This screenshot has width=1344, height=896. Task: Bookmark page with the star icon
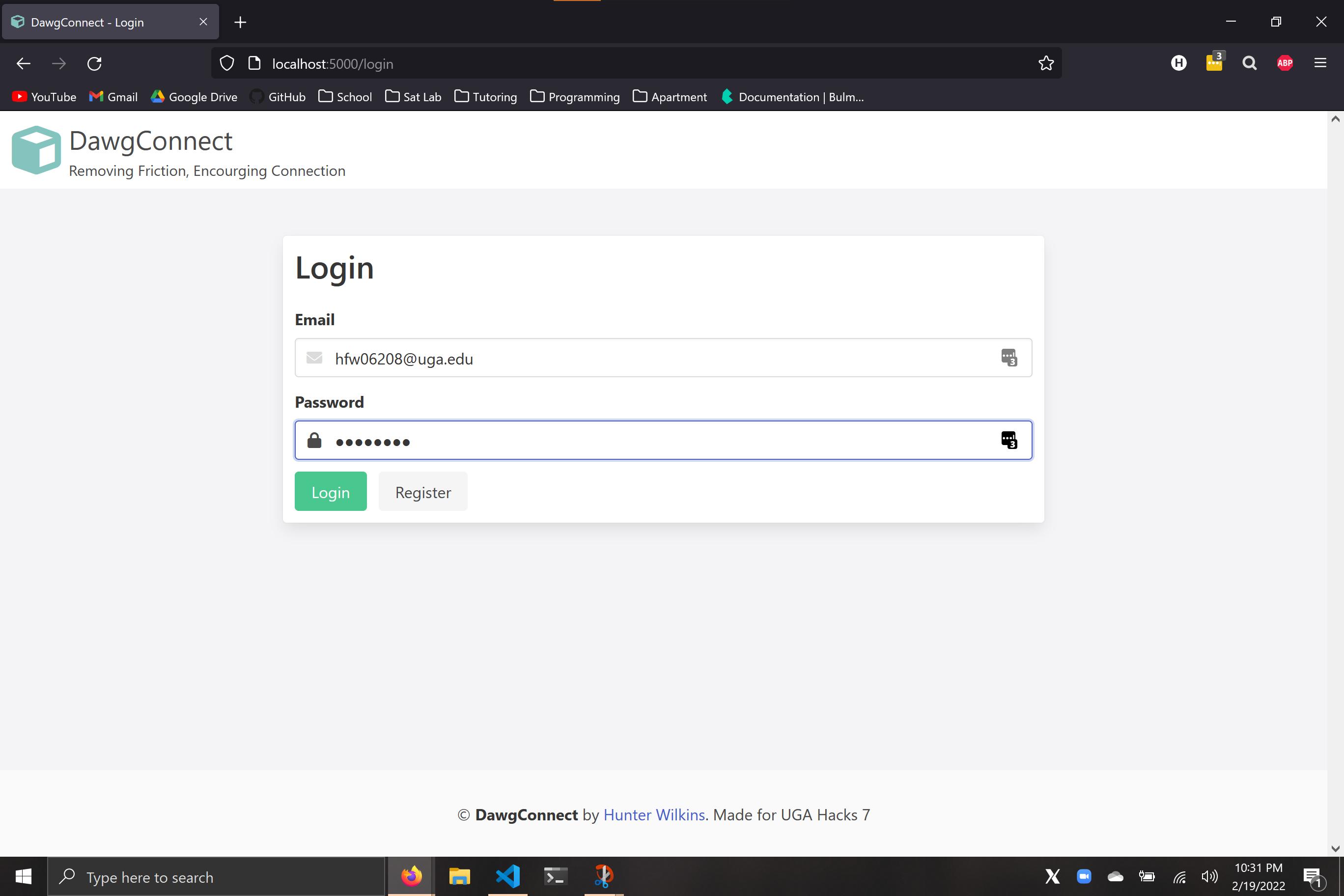click(1046, 63)
